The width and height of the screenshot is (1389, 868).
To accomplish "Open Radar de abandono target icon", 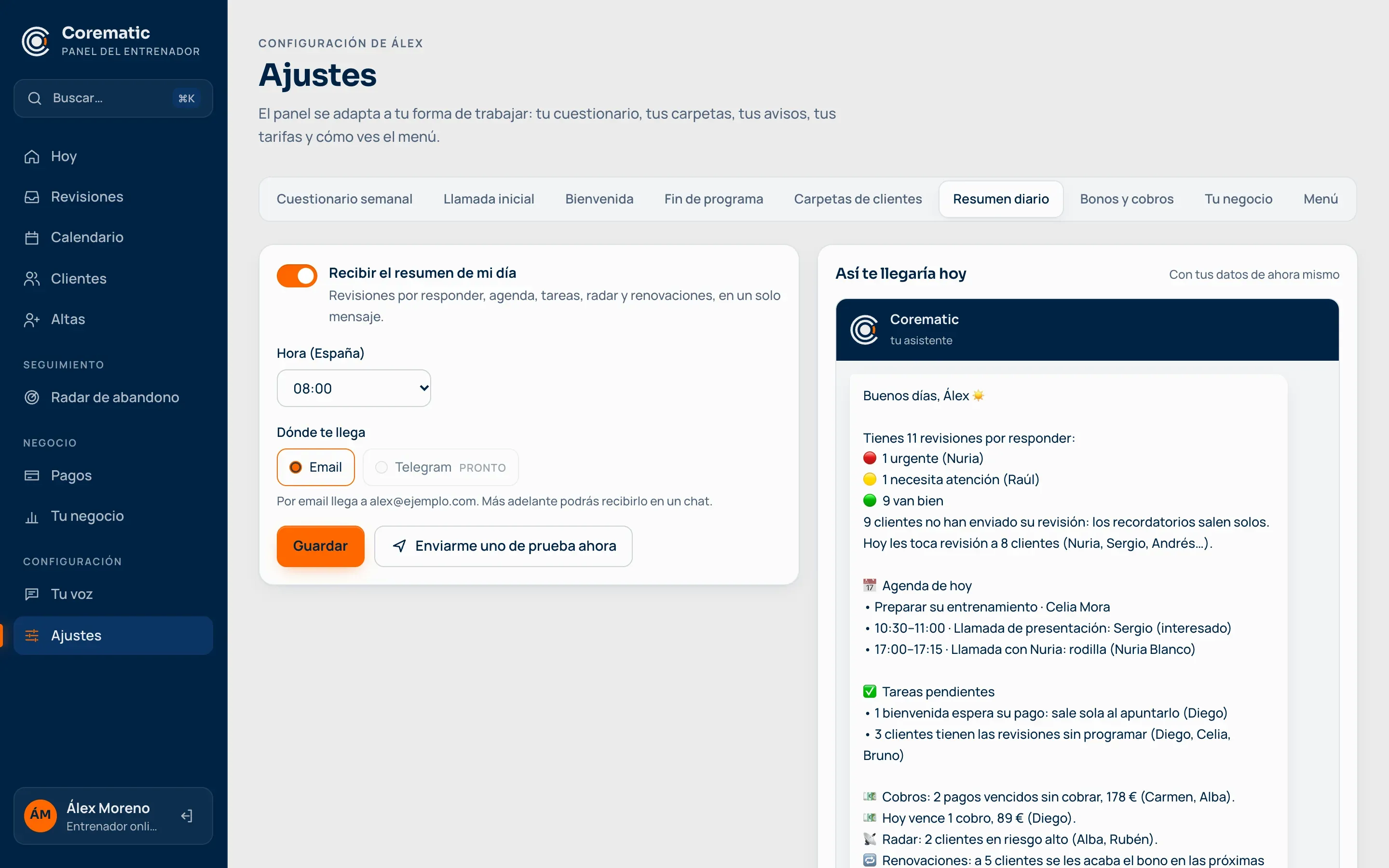I will point(31,397).
